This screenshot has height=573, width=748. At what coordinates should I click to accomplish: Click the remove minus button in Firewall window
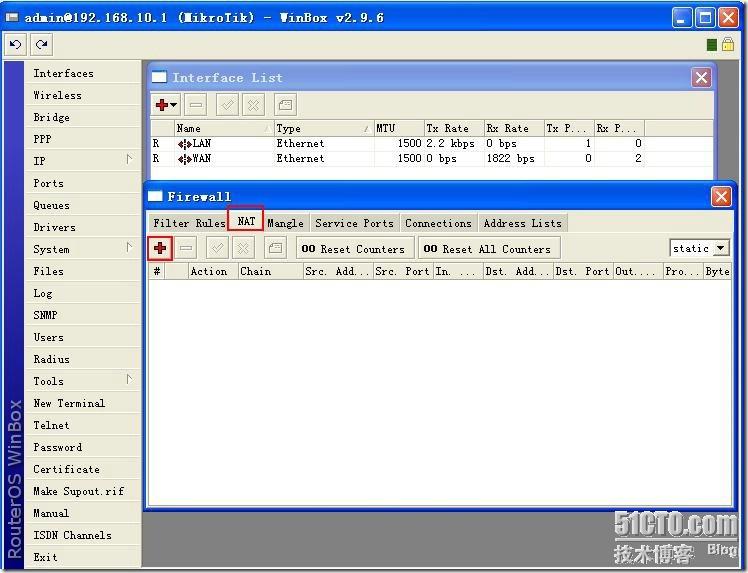pyautogui.click(x=186, y=248)
